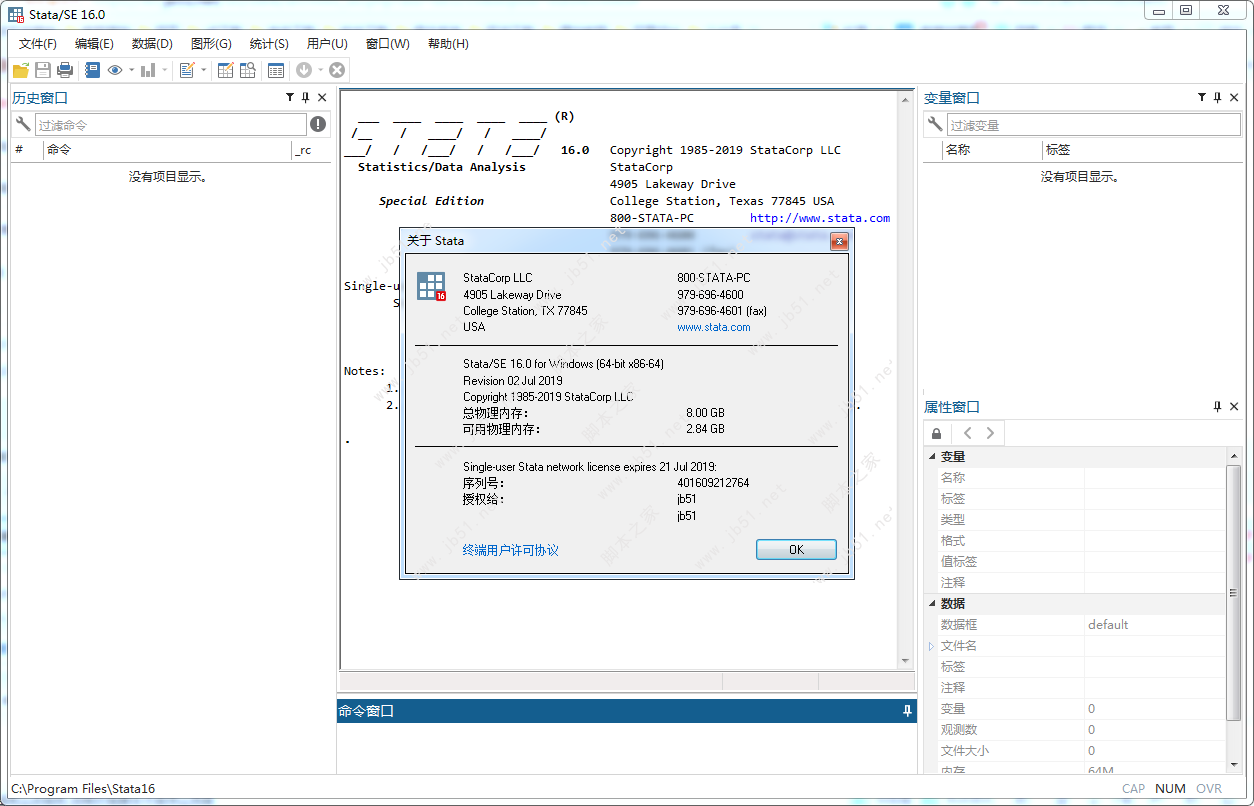The height and width of the screenshot is (806, 1254).
Task: Open the Log notebook icon
Action: [x=93, y=70]
